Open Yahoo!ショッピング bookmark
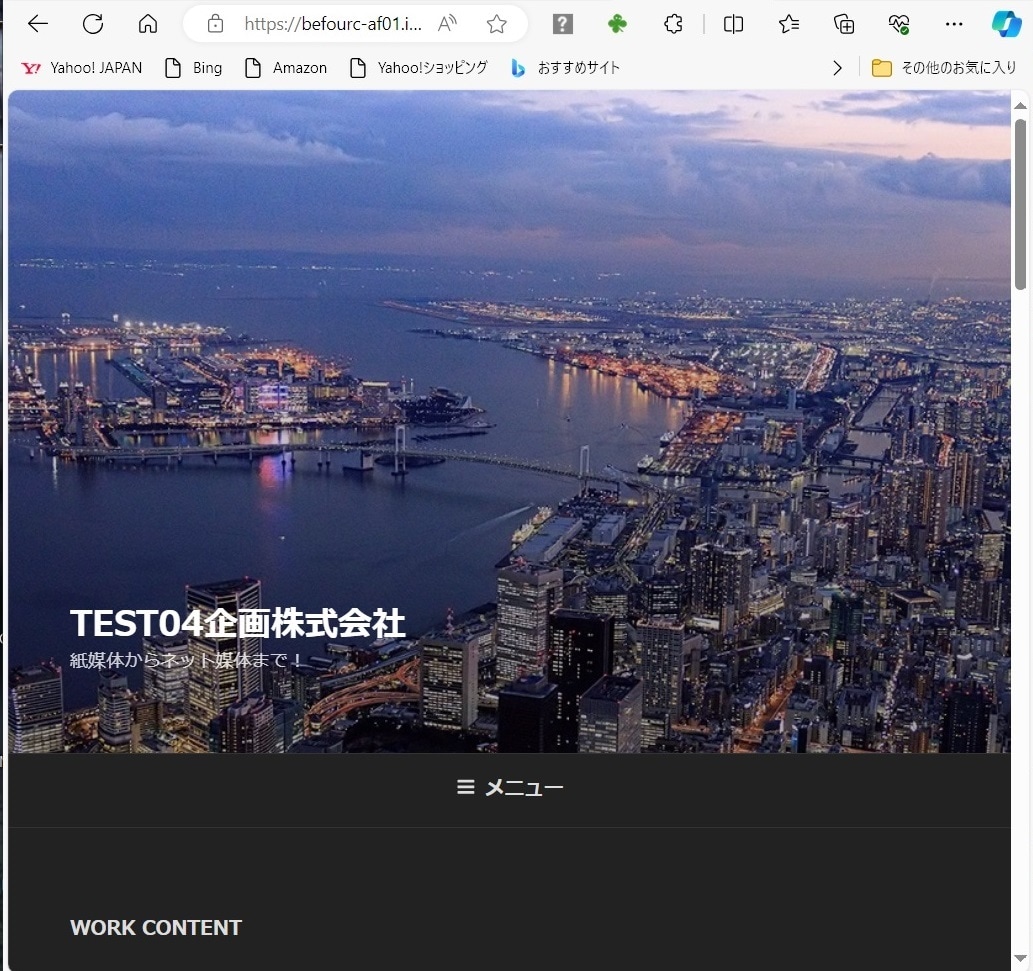The width and height of the screenshot is (1033, 971). 419,68
